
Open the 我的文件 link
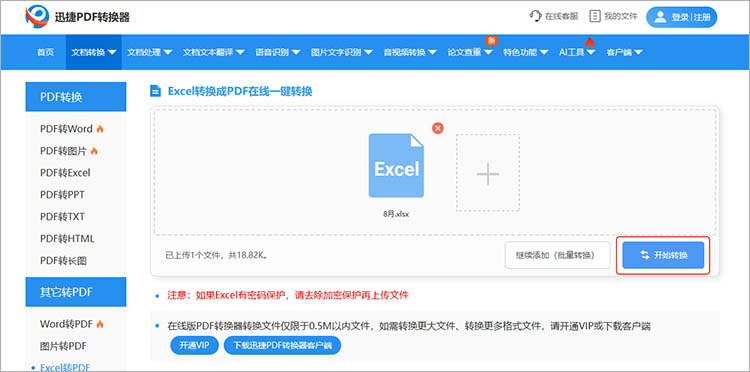613,16
